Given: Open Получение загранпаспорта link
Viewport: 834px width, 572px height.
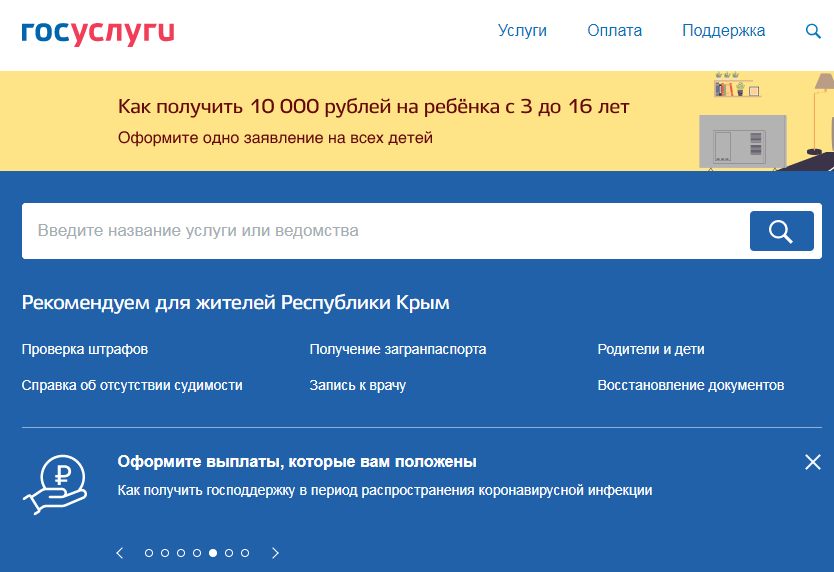Looking at the screenshot, I should pyautogui.click(x=398, y=349).
